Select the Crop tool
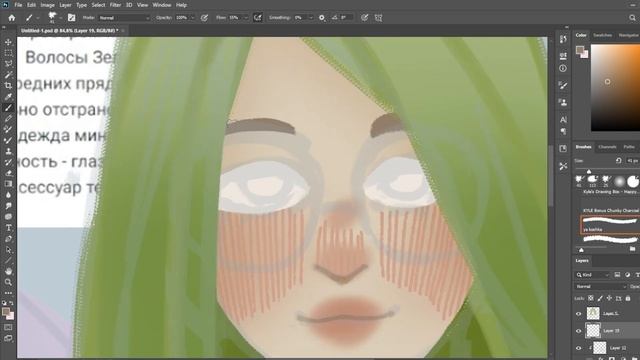The height and width of the screenshot is (360, 640). 8,85
